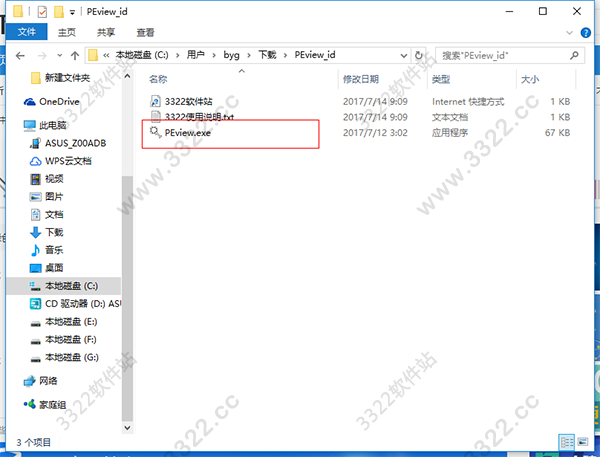Viewport: 600px width, 457px height.
Task: Click navigation pane scrollbar up arrow
Action: 127,76
